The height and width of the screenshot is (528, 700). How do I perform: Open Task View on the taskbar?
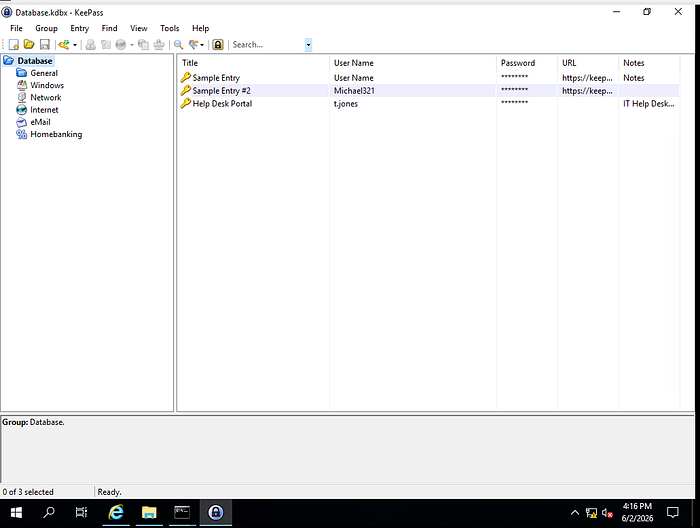pyautogui.click(x=81, y=513)
